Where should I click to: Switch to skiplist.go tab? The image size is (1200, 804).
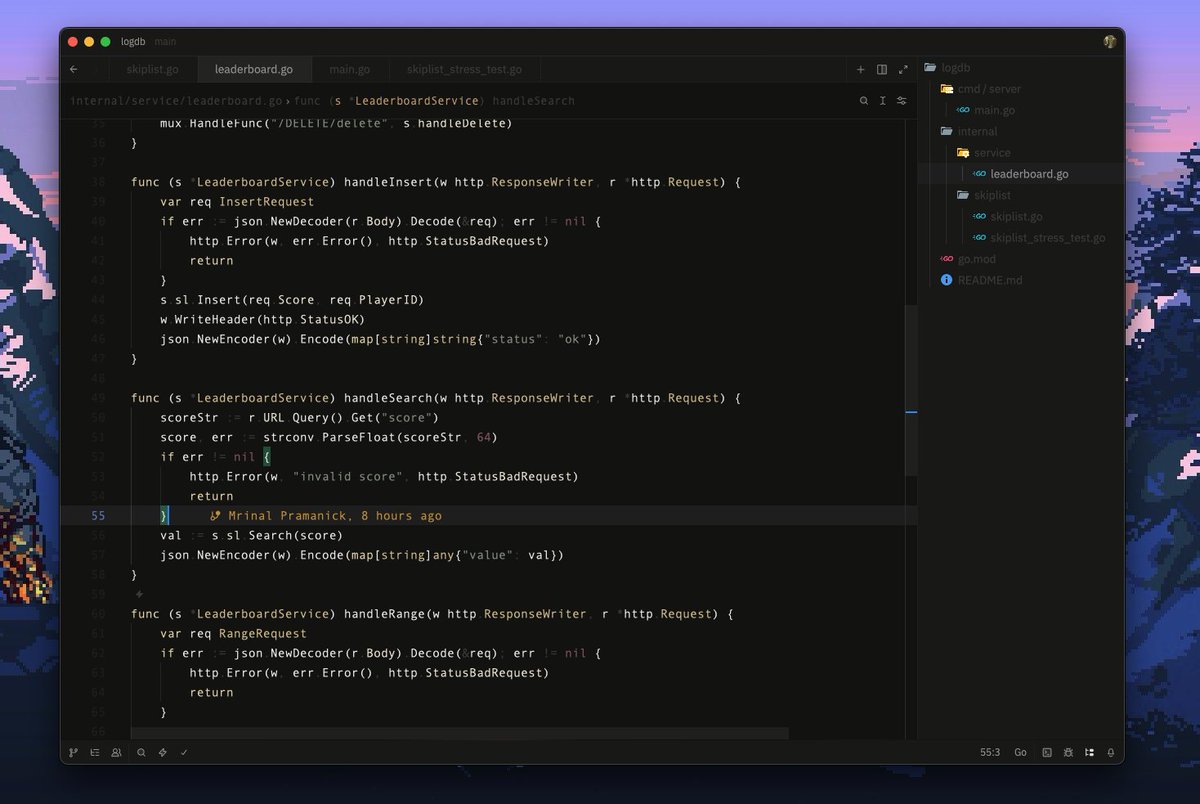point(153,70)
